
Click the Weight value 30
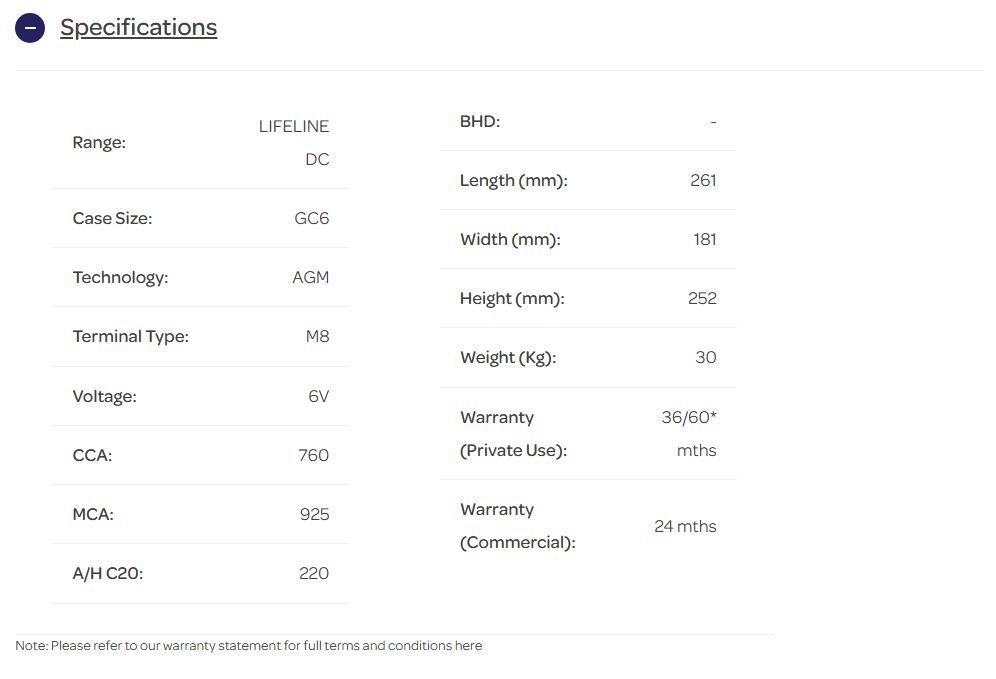click(705, 357)
